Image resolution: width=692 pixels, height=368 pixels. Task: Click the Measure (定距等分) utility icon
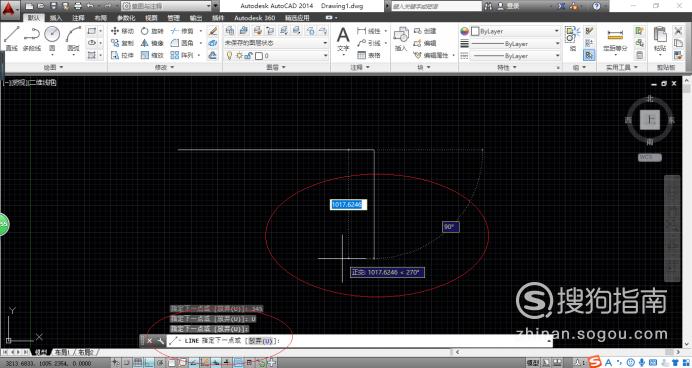point(615,40)
